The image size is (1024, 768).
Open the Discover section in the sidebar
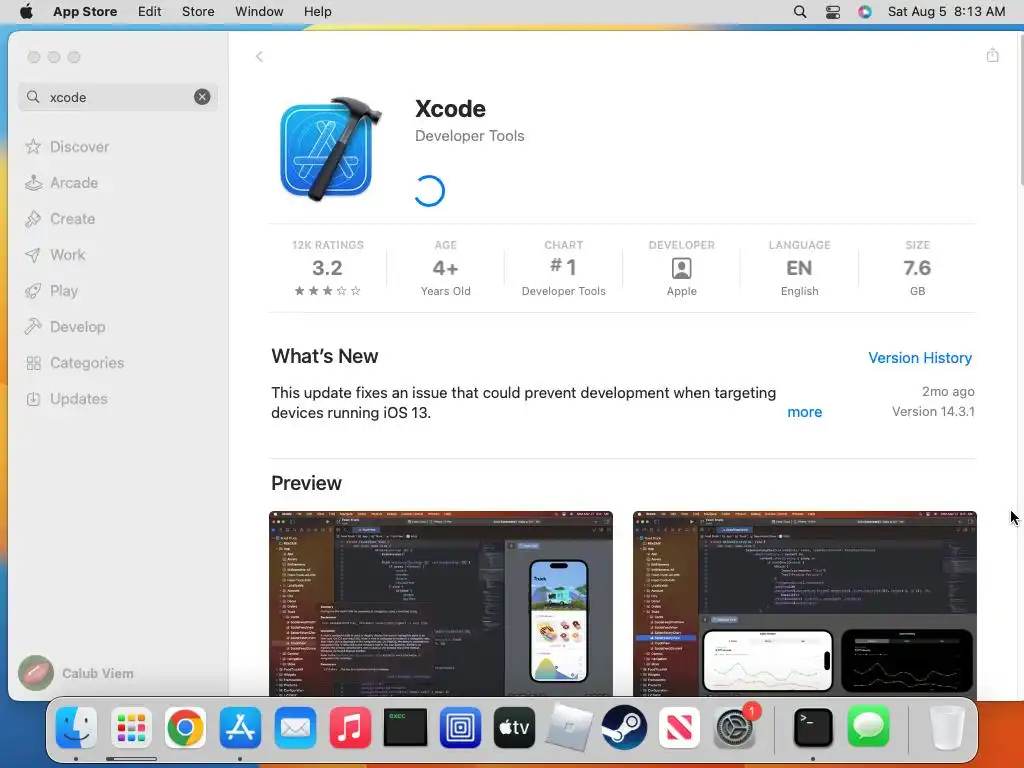(x=67, y=146)
